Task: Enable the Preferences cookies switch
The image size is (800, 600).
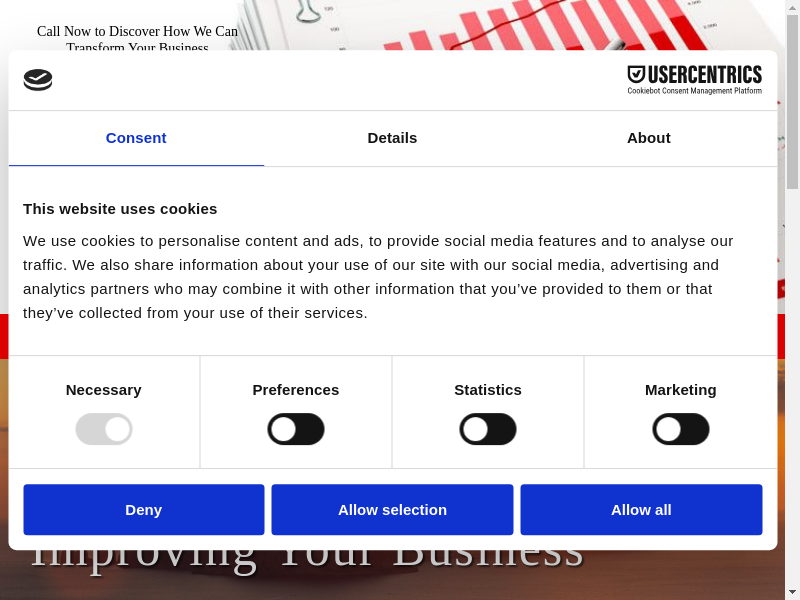Action: (296, 429)
